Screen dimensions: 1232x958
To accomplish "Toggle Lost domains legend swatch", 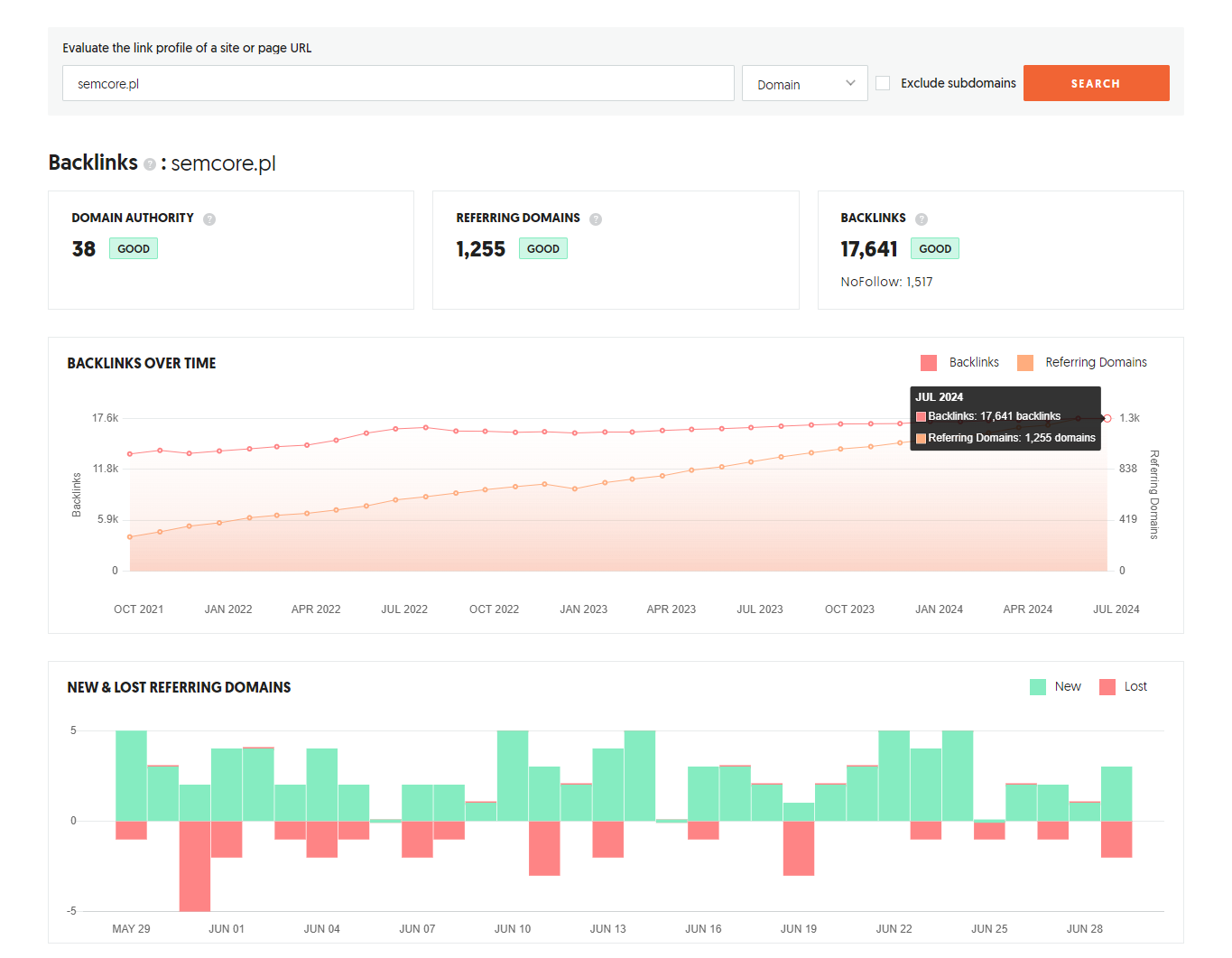I will click(1107, 687).
